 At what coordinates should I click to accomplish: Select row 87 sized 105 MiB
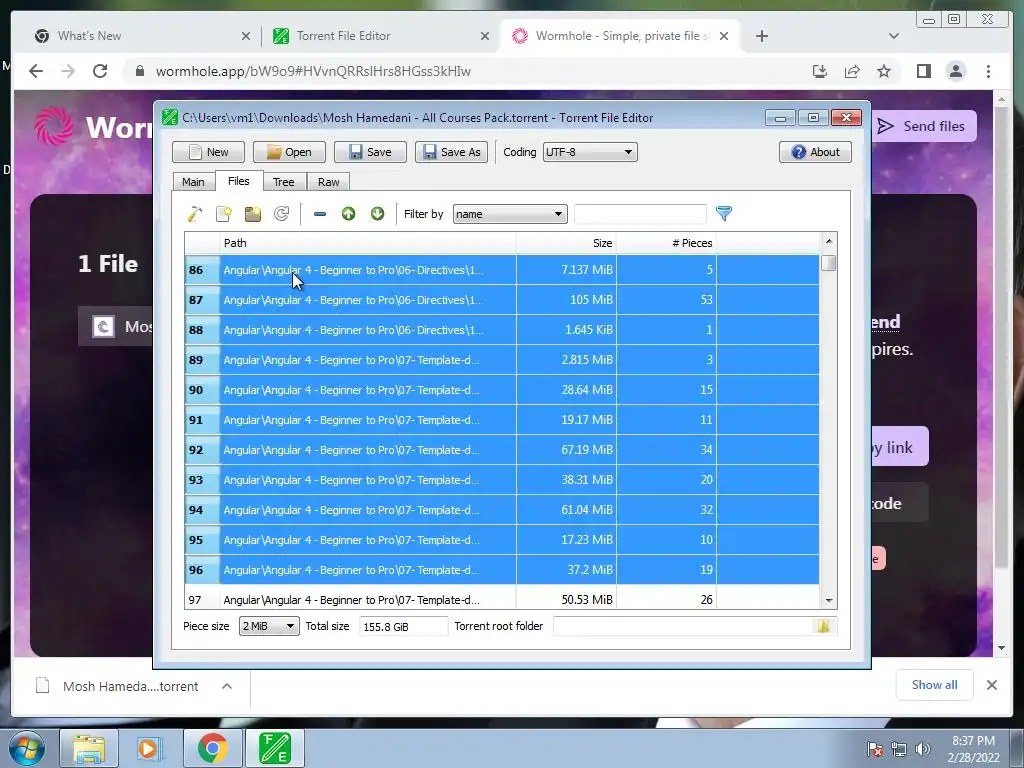point(502,300)
